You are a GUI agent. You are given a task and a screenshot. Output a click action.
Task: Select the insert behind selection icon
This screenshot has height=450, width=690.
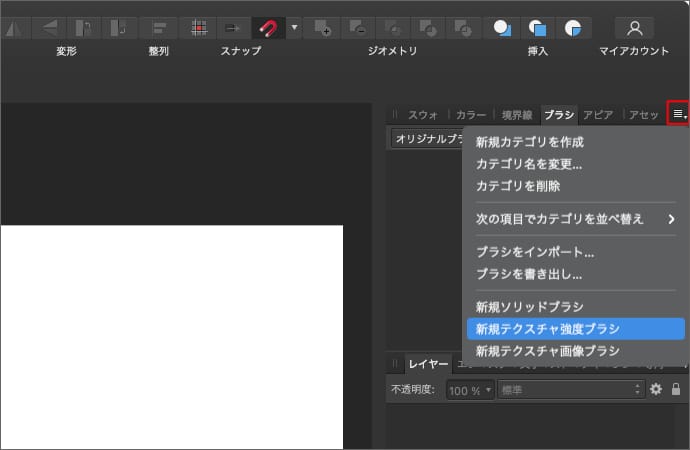[504, 27]
